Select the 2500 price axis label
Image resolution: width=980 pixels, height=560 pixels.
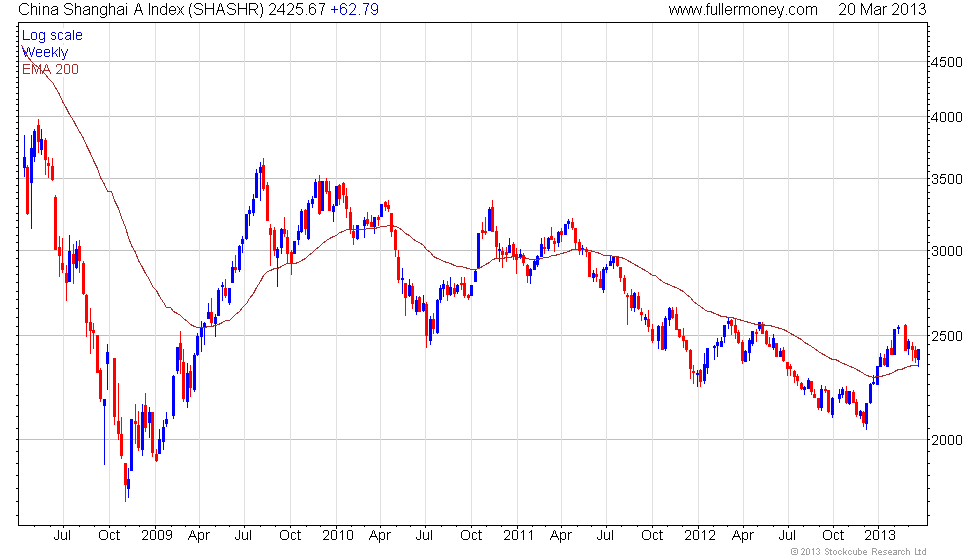[x=946, y=336]
